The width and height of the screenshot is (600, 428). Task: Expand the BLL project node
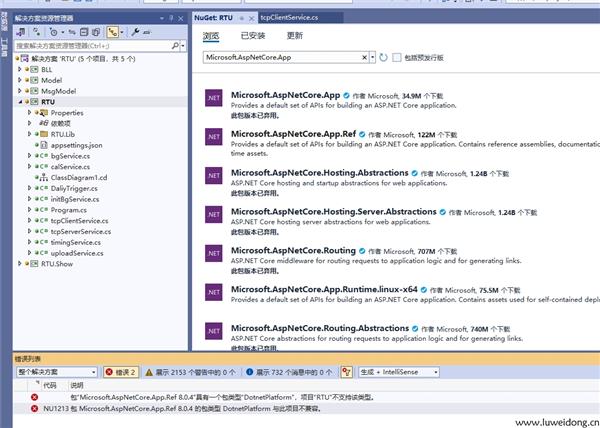[x=21, y=70]
